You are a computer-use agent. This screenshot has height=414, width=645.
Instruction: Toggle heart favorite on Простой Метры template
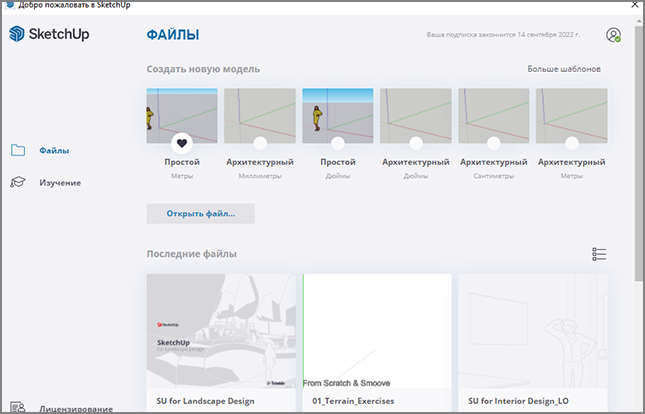182,143
